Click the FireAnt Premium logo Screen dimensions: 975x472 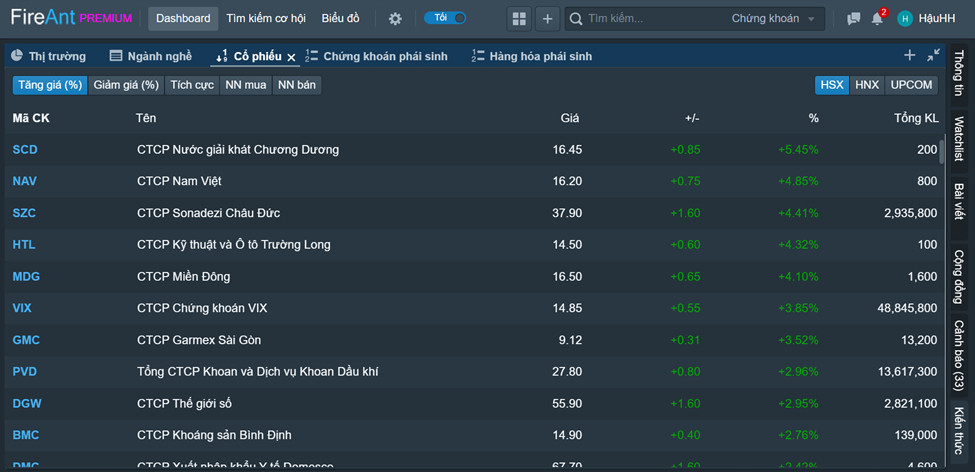point(72,18)
